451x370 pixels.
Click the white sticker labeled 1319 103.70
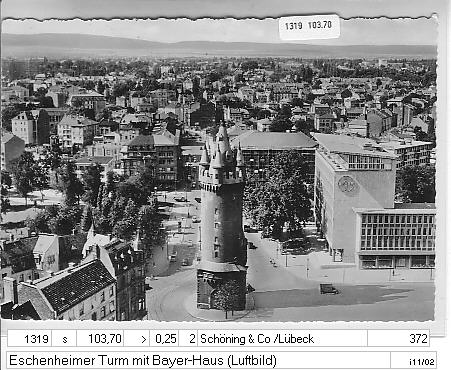coord(309,26)
